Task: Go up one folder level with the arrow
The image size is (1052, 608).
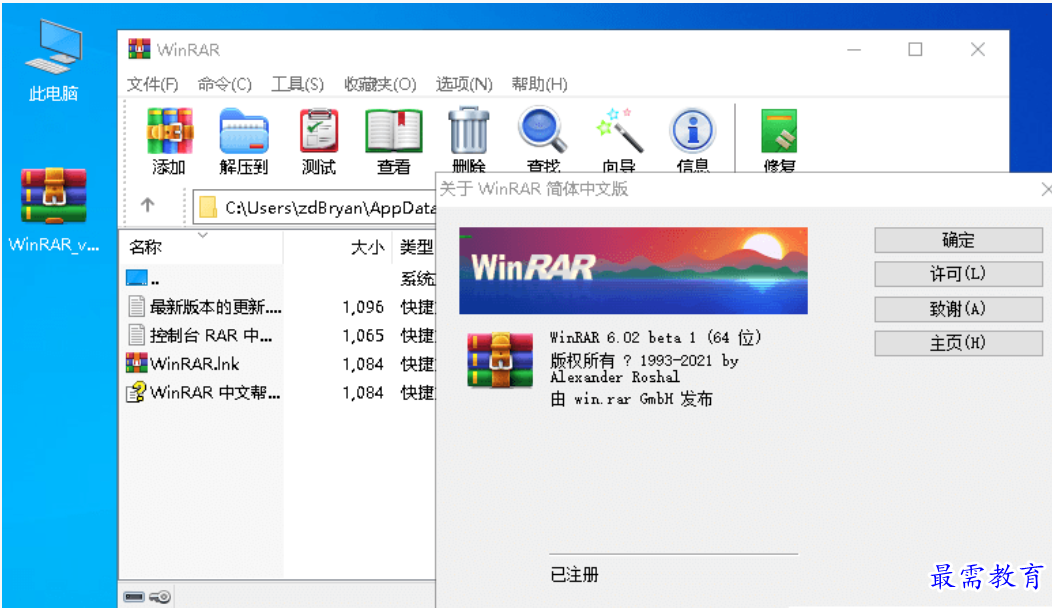Action: 148,207
